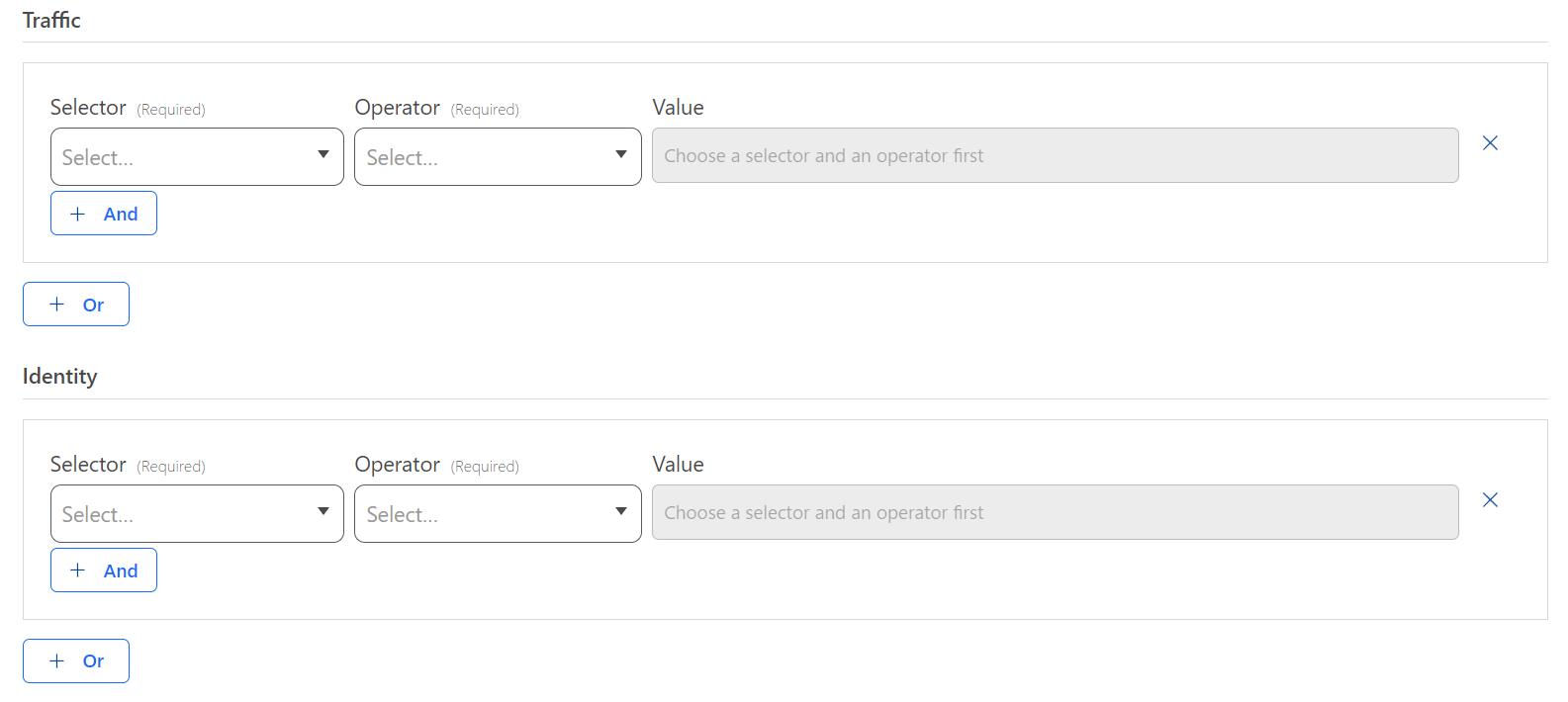1568x702 pixels.
Task: Expand Traffic Selector using its caret arrow
Action: click(323, 154)
